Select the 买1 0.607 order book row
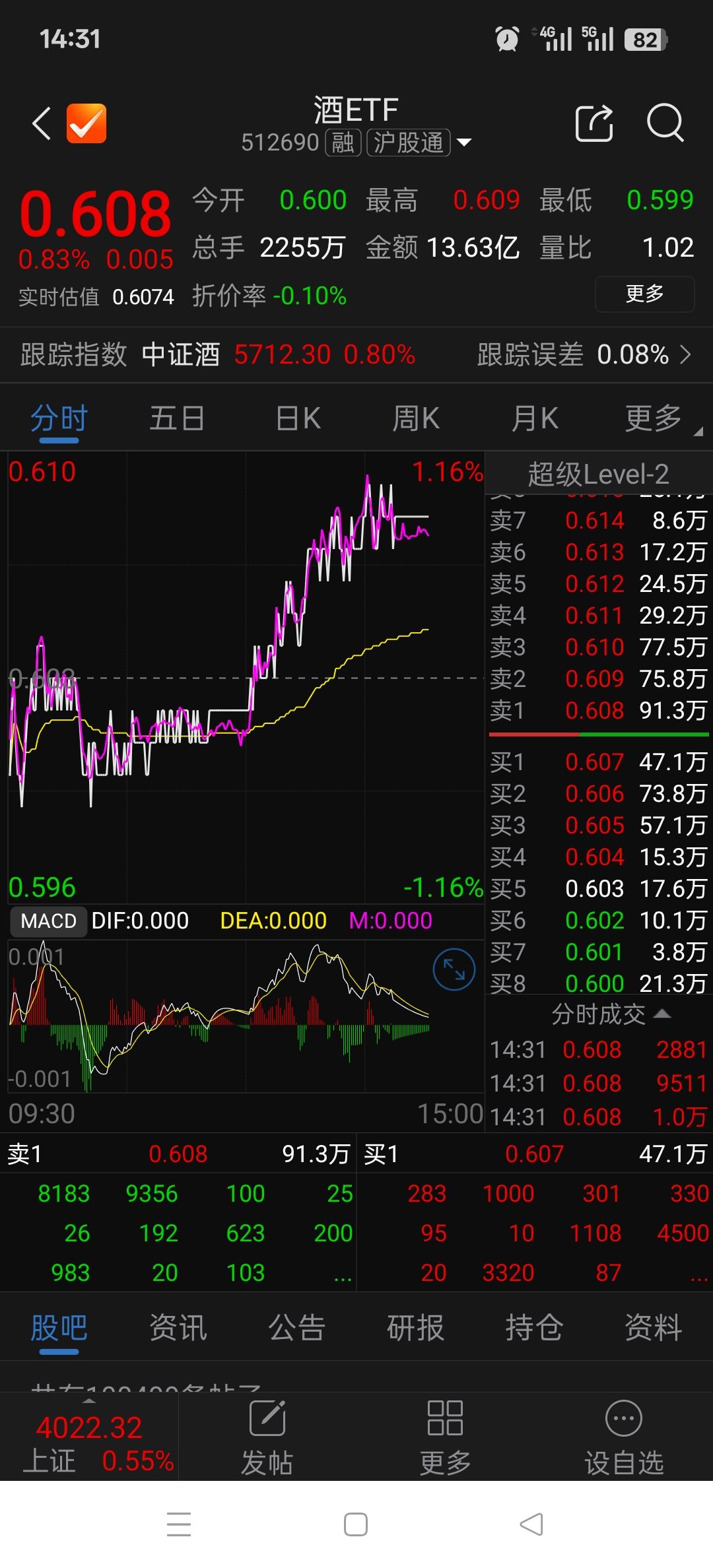 coord(599,762)
